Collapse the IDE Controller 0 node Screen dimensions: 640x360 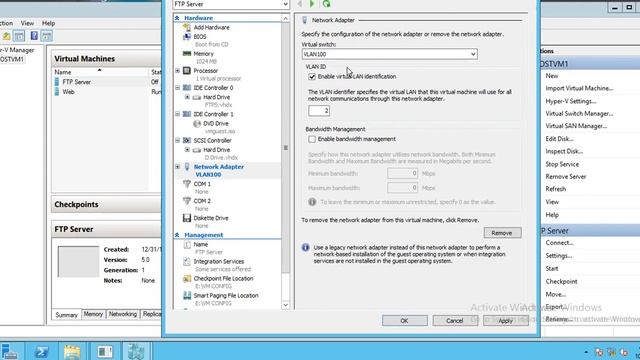coord(178,88)
